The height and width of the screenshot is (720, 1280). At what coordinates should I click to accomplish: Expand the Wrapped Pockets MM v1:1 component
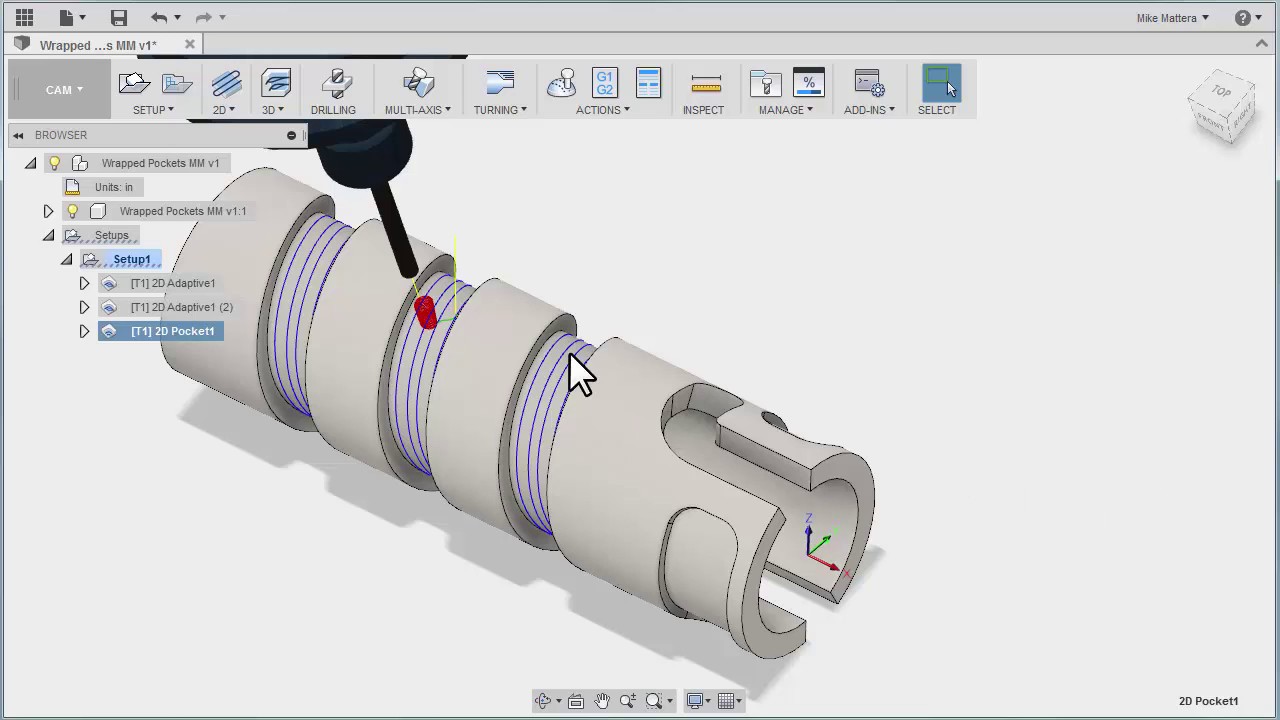pyautogui.click(x=48, y=211)
